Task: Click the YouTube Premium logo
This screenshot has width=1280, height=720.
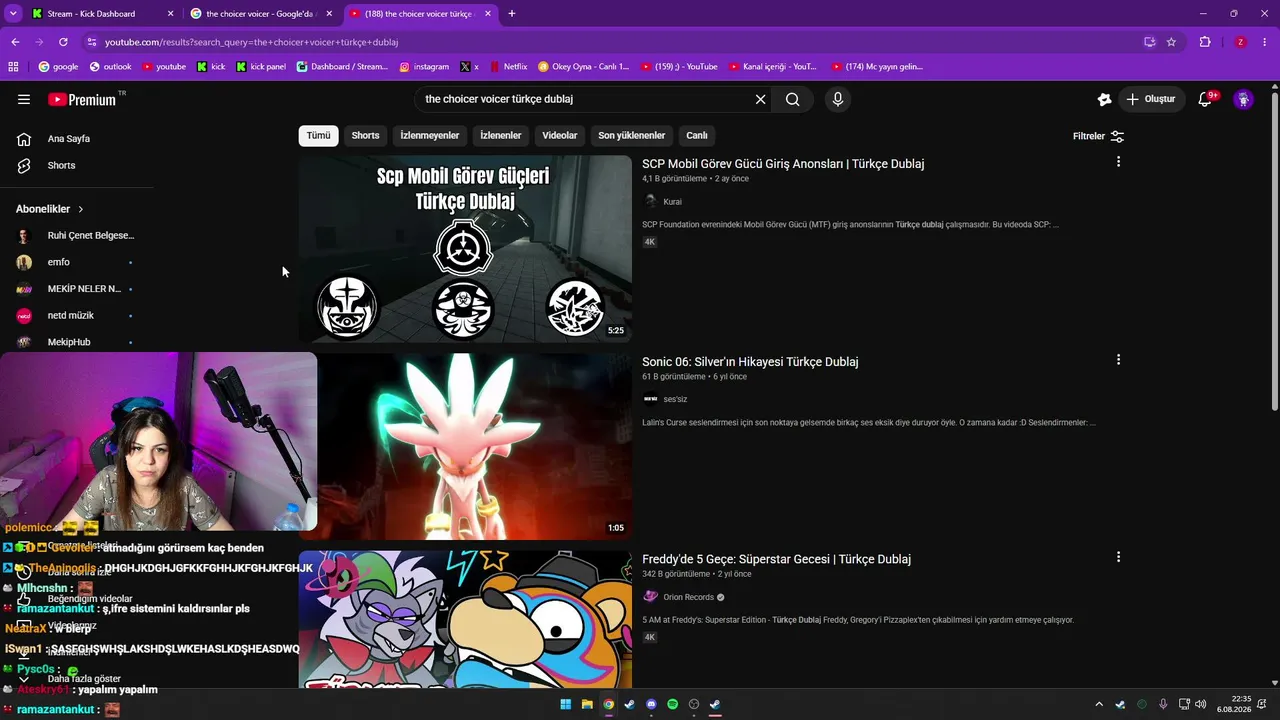Action: pos(81,99)
